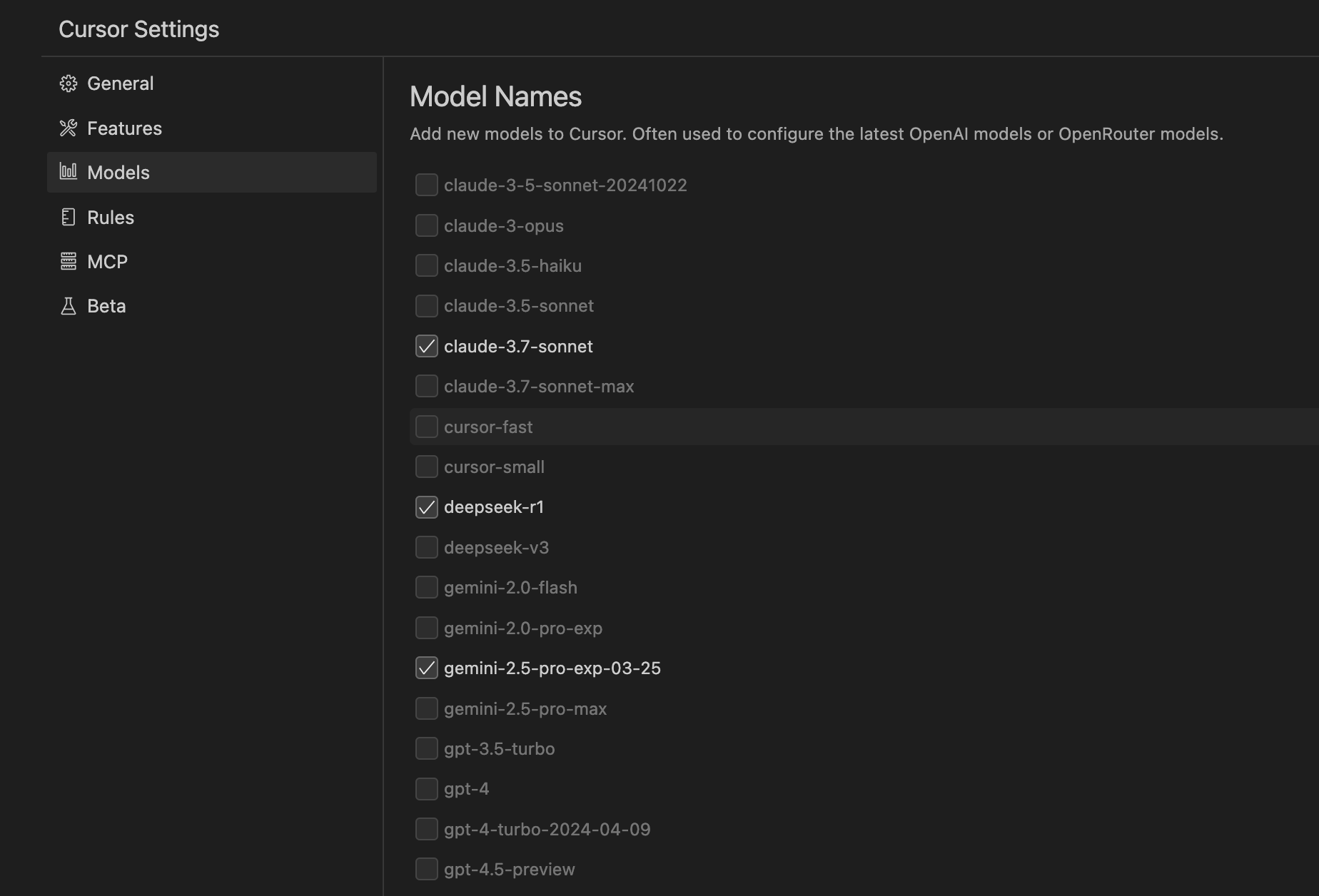Click the Beta flask icon

pyautogui.click(x=69, y=306)
